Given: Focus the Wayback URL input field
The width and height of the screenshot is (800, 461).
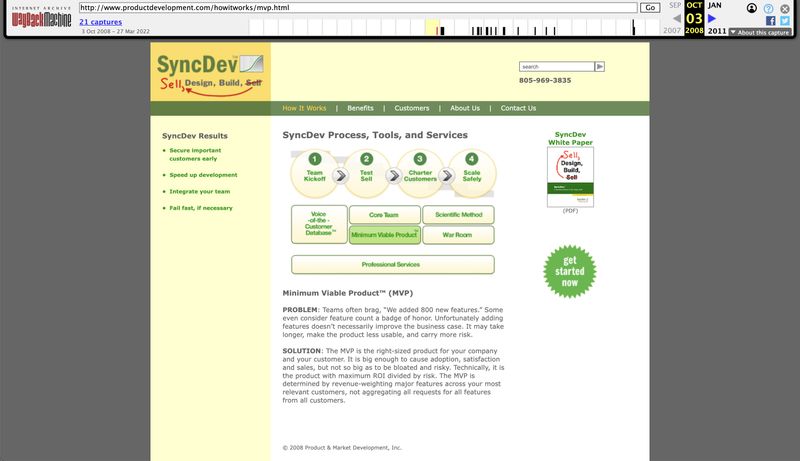Looking at the screenshot, I should (358, 8).
